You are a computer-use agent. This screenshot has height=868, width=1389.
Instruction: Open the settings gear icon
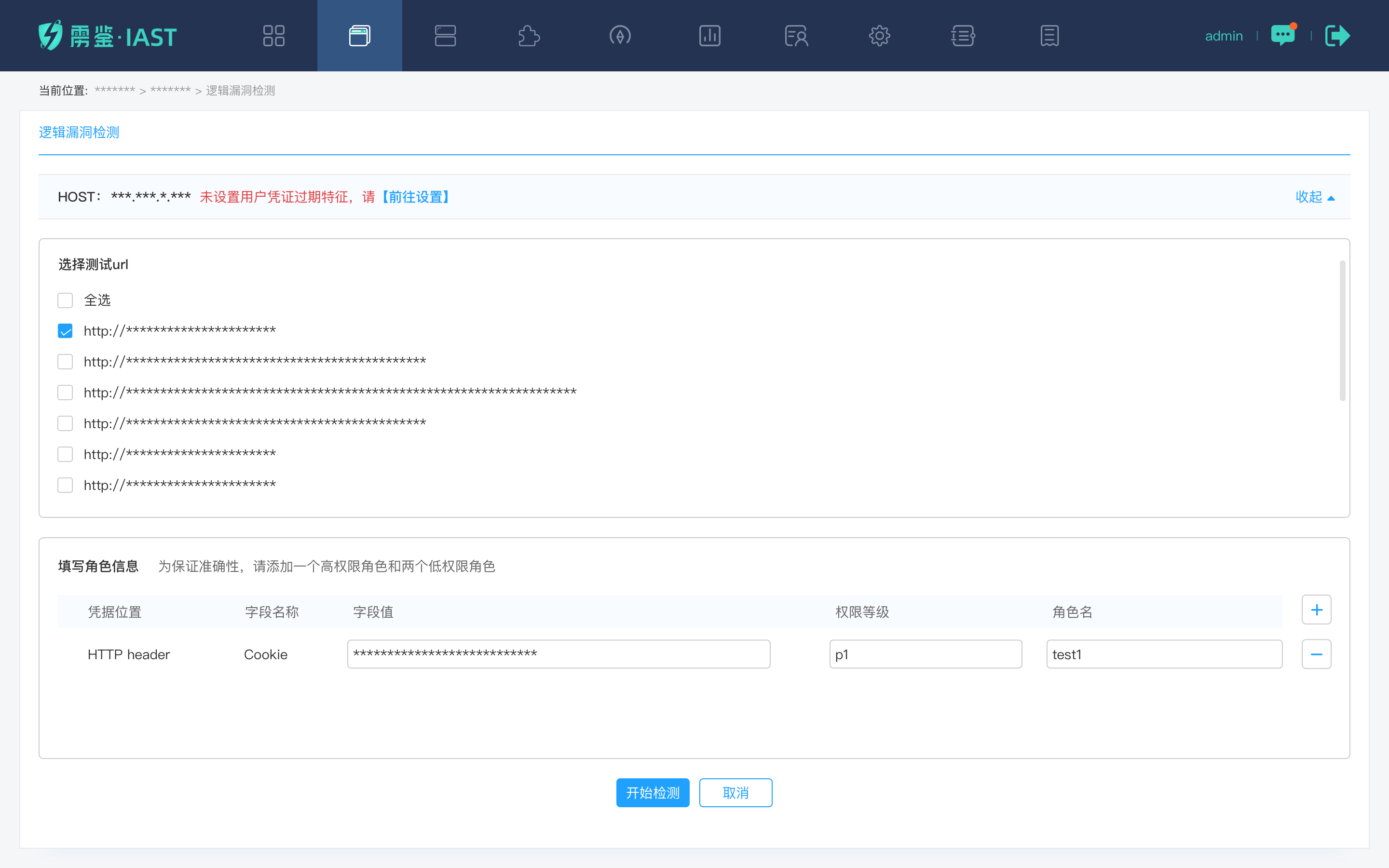point(879,36)
